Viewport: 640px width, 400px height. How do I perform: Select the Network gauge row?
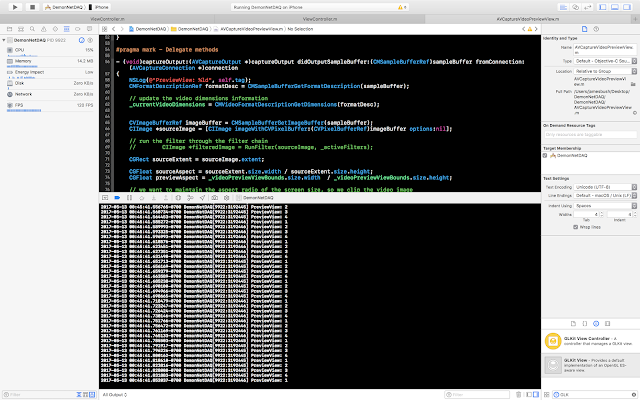(x=49, y=94)
